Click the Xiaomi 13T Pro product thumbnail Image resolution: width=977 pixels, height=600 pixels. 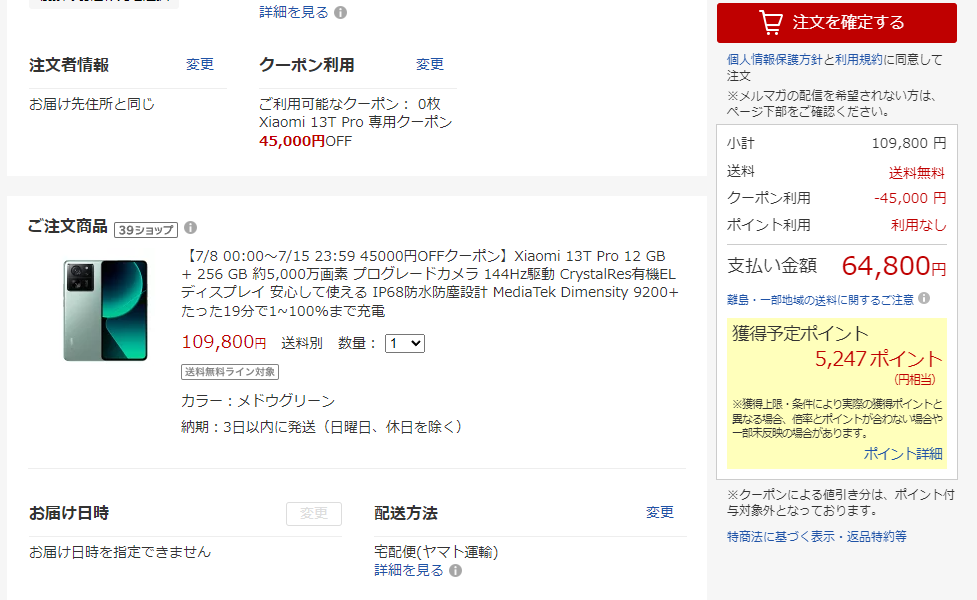(105, 310)
